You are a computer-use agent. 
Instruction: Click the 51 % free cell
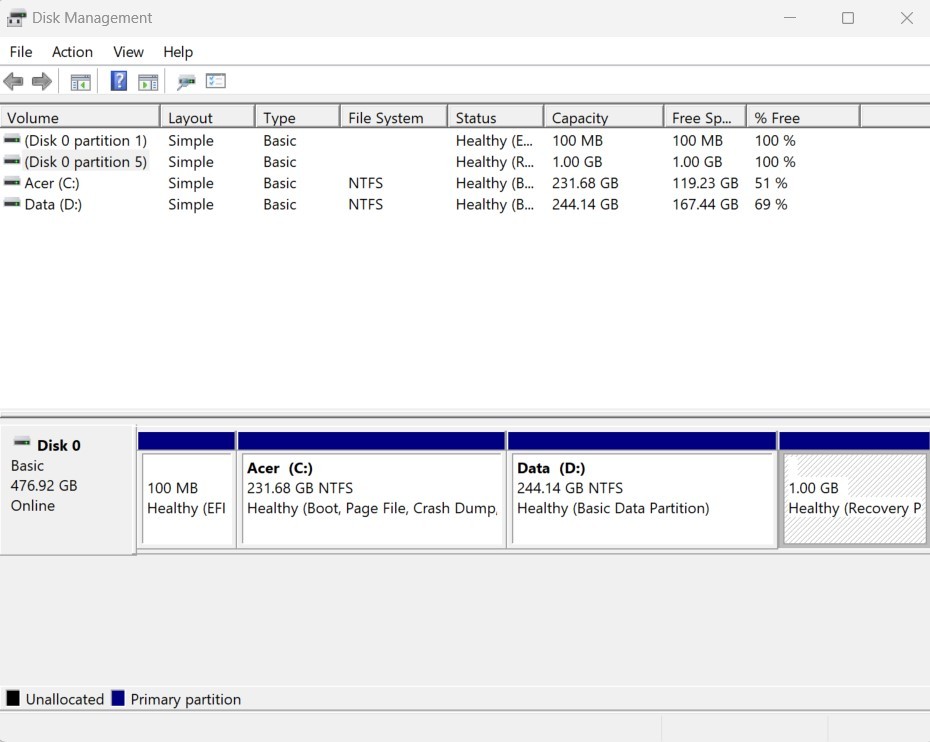771,183
